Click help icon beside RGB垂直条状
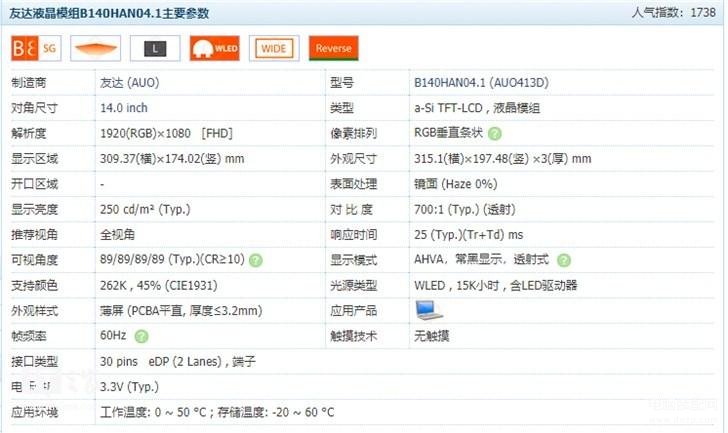This screenshot has width=728, height=433. tap(495, 134)
